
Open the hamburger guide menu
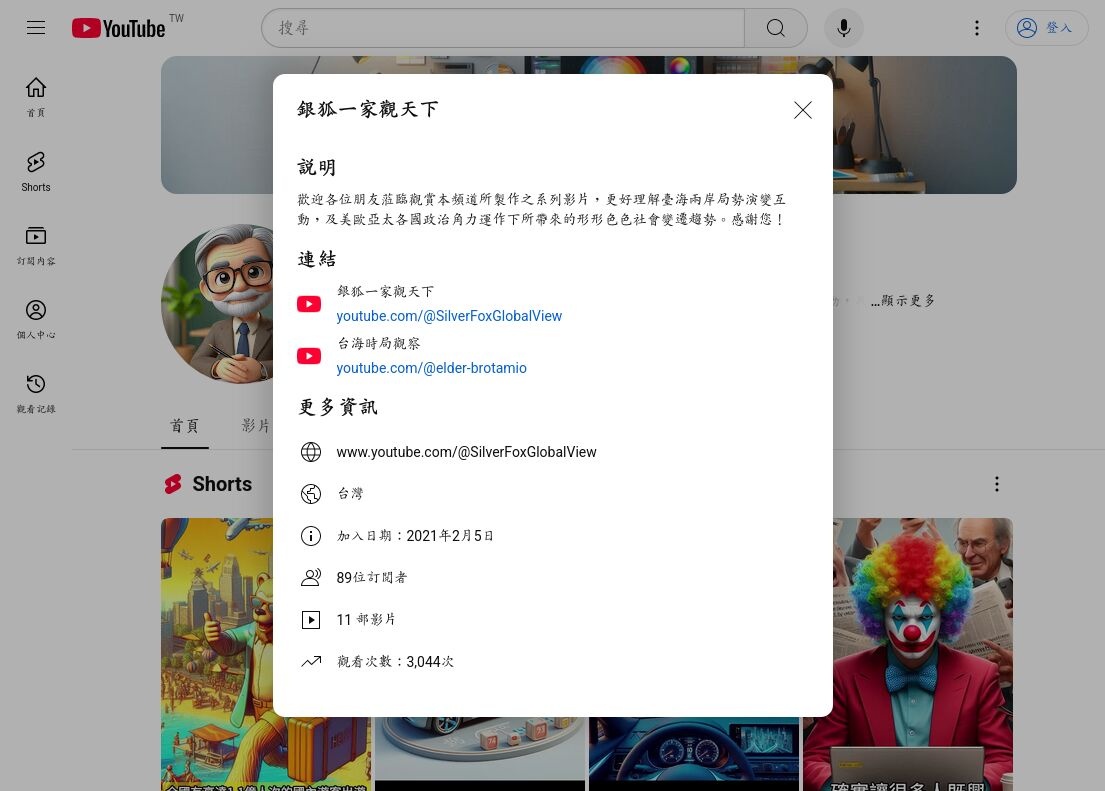coord(36,28)
